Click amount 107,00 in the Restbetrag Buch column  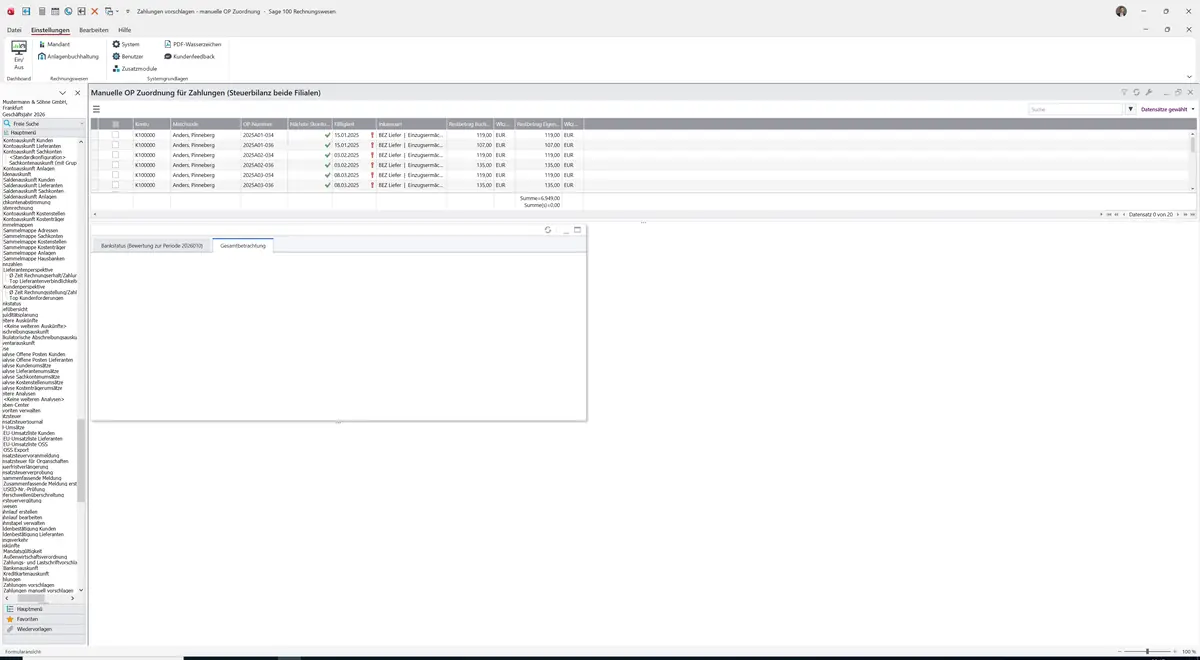coord(484,145)
